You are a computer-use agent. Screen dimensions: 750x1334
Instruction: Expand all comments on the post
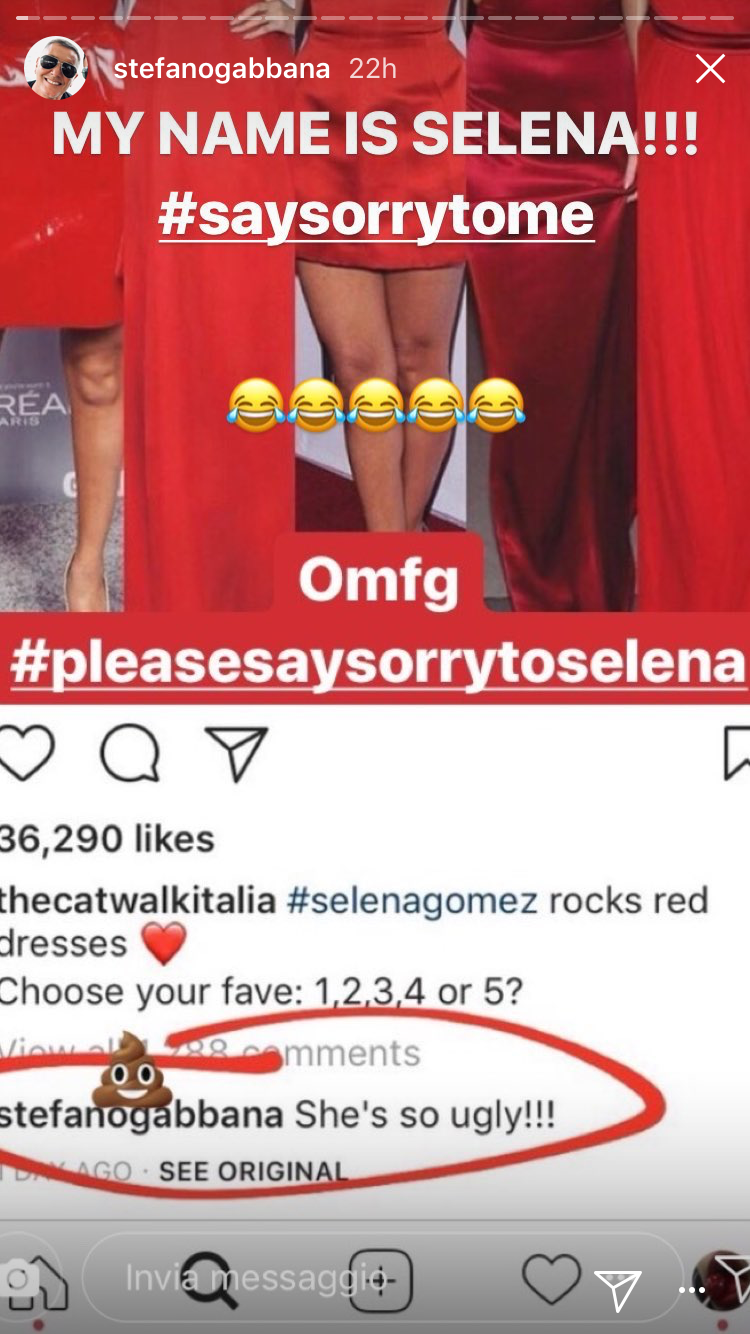(210, 1052)
